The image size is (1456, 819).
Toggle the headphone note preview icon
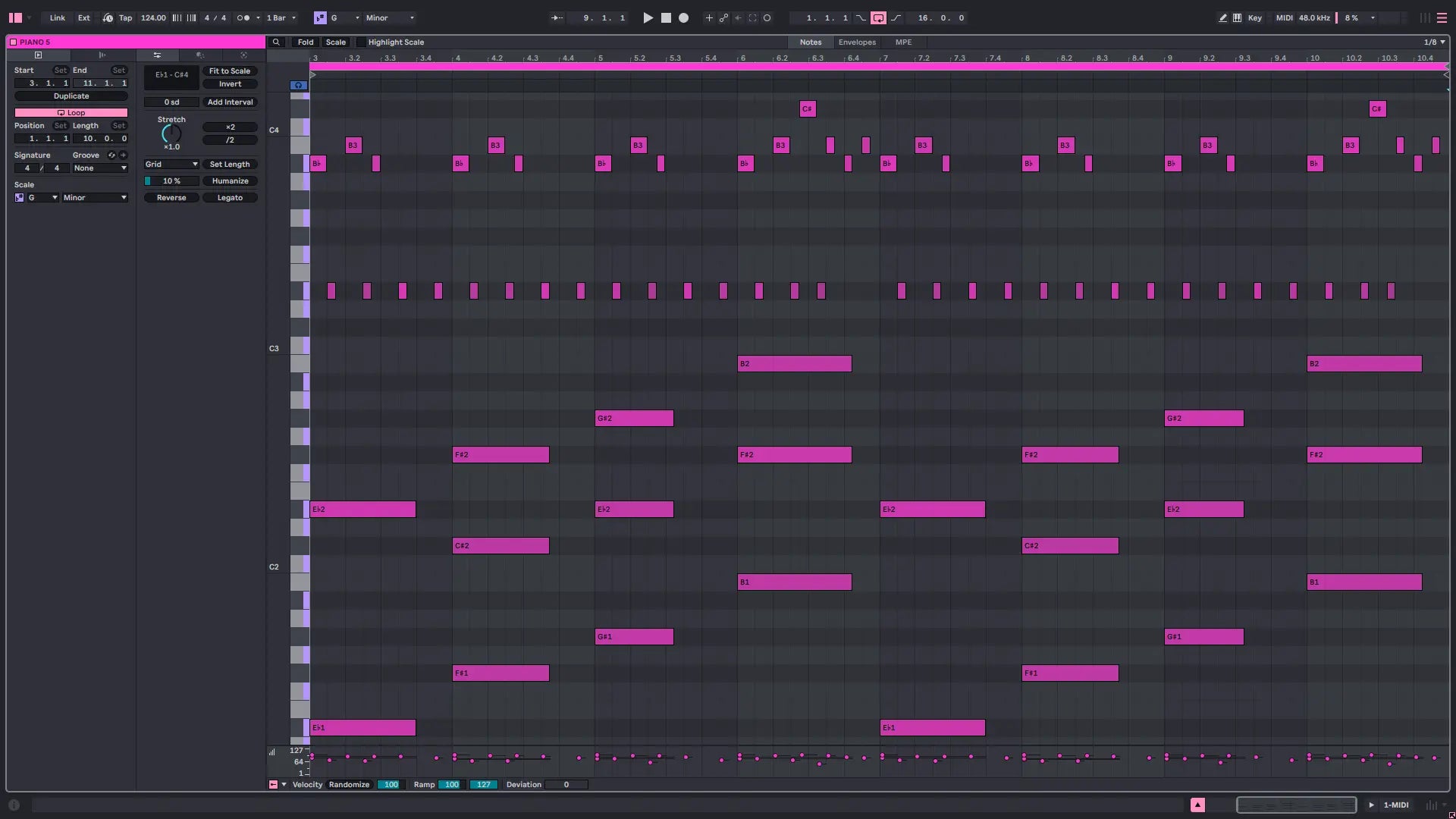tap(299, 85)
